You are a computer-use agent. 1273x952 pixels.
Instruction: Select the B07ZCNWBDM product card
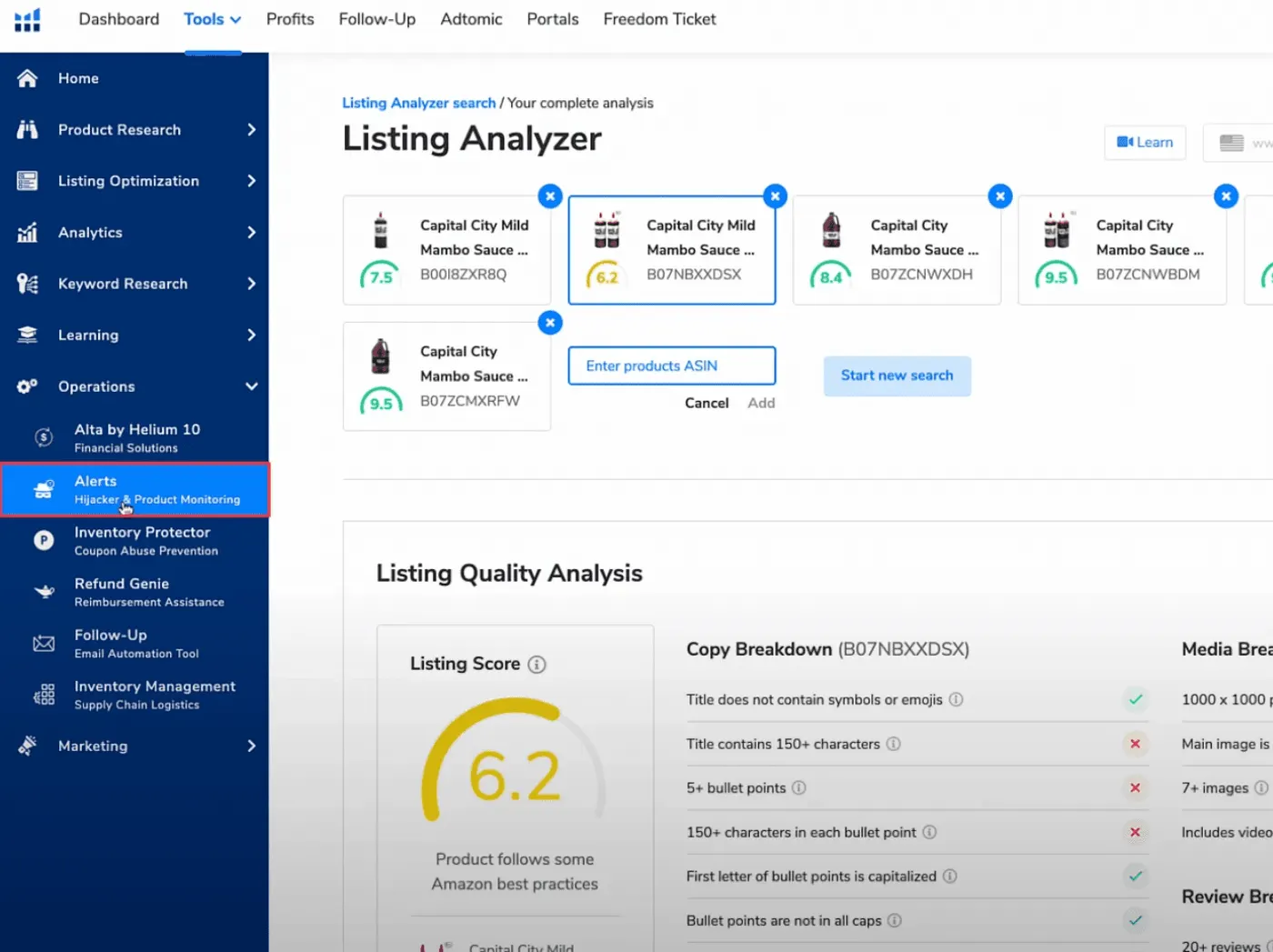1122,250
